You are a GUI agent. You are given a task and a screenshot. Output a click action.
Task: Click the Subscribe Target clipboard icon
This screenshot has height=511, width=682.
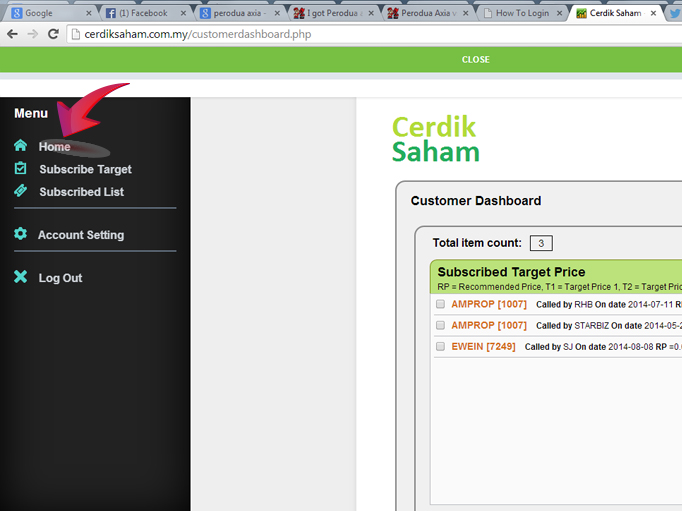tap(20, 169)
